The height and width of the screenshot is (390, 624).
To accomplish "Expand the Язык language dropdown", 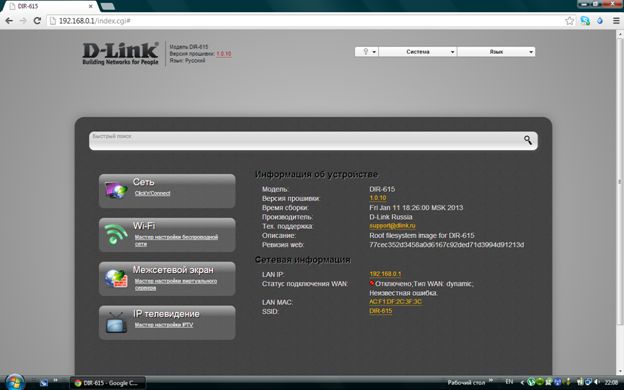I will (496, 52).
